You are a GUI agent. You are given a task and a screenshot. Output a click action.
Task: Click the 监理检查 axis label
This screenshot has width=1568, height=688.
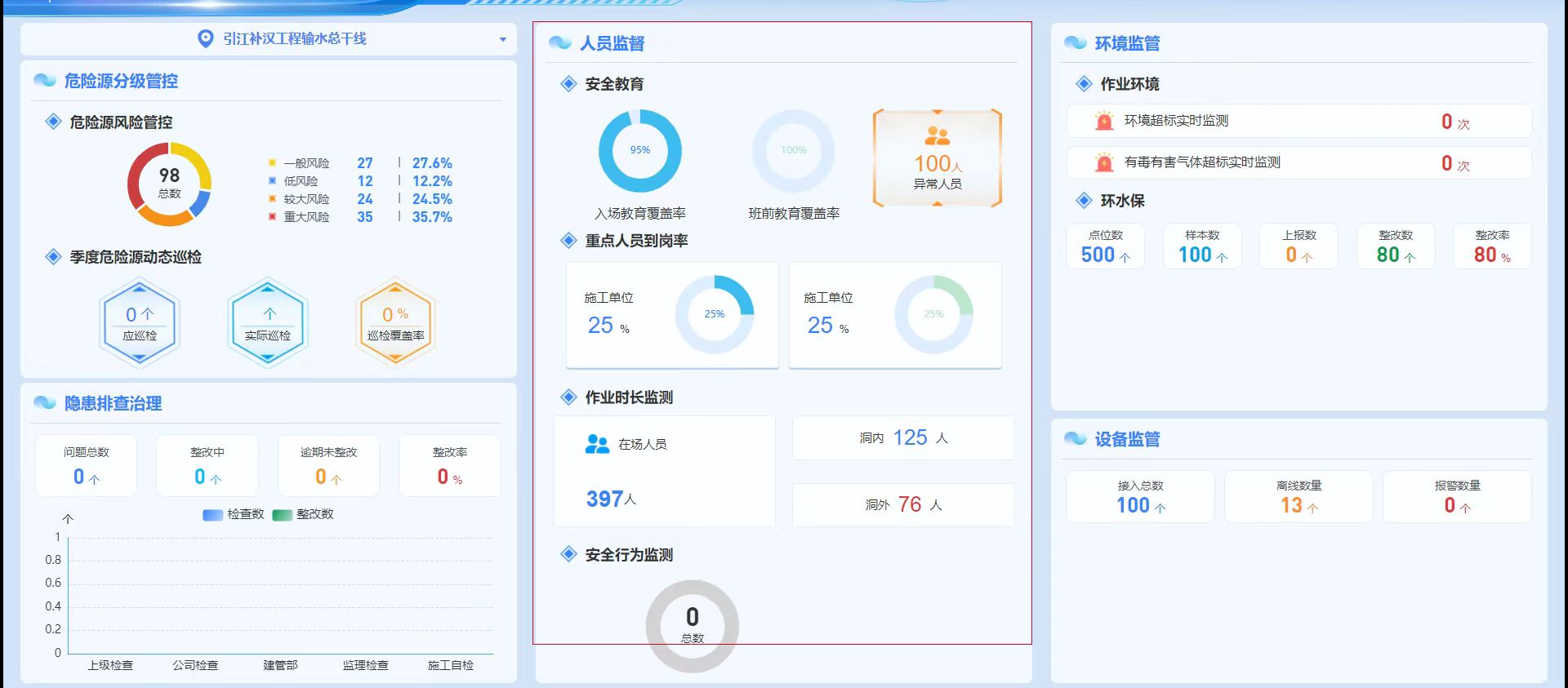(366, 665)
